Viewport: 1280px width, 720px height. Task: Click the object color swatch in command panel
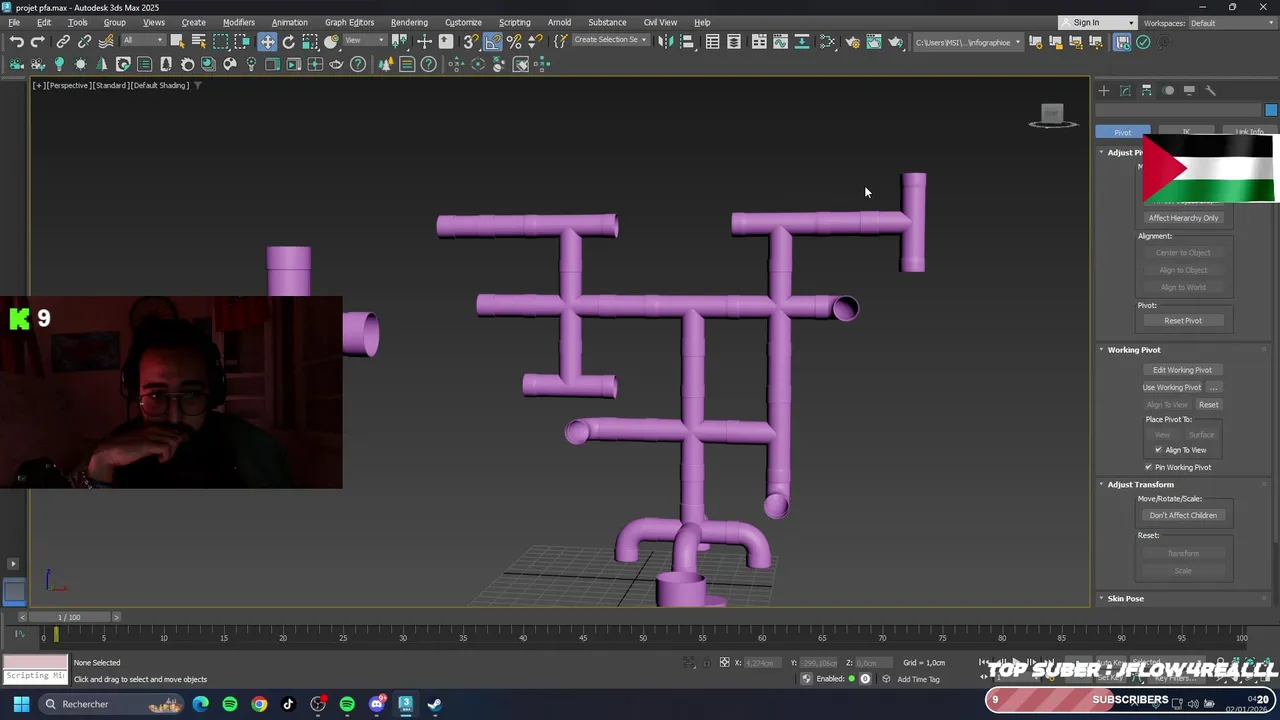pyautogui.click(x=1271, y=110)
